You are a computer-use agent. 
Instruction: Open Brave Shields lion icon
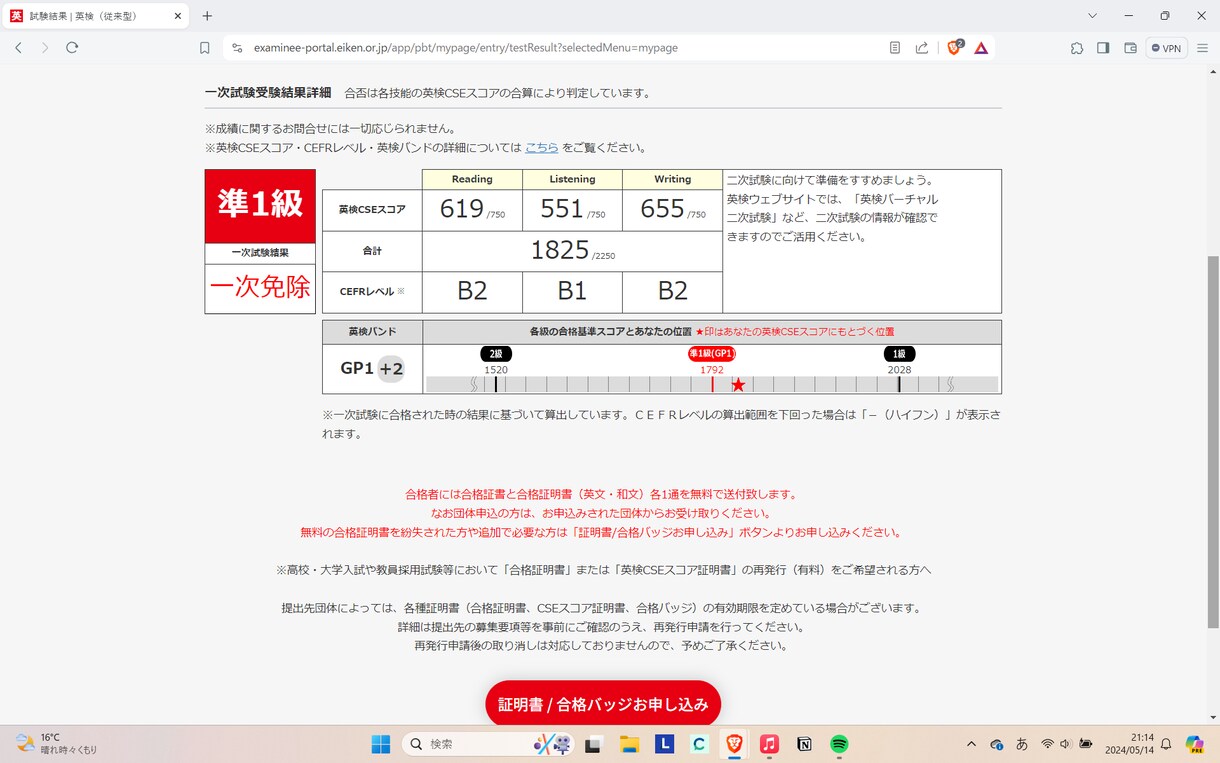(x=954, y=47)
